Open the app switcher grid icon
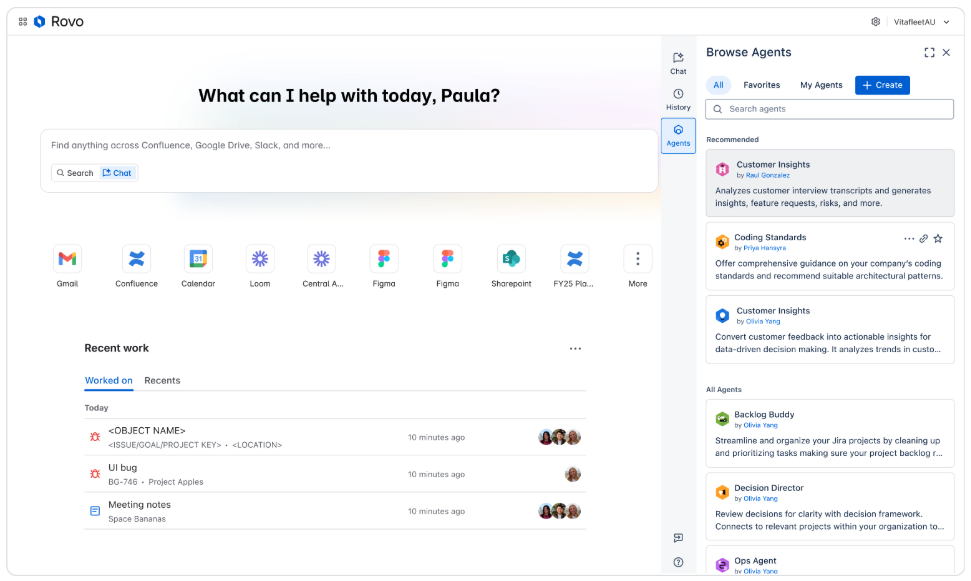Screen dimensions: 971x581 tap(23, 22)
